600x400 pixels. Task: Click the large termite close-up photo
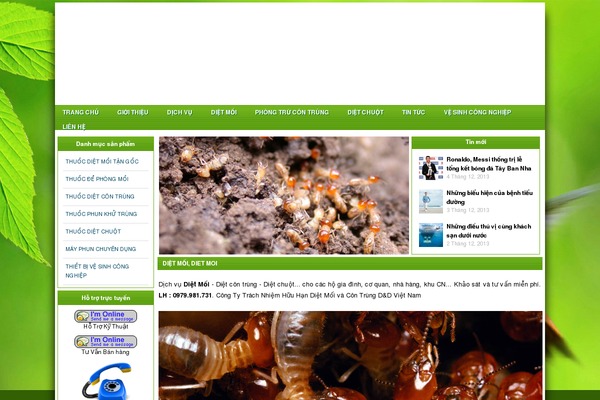(x=350, y=356)
